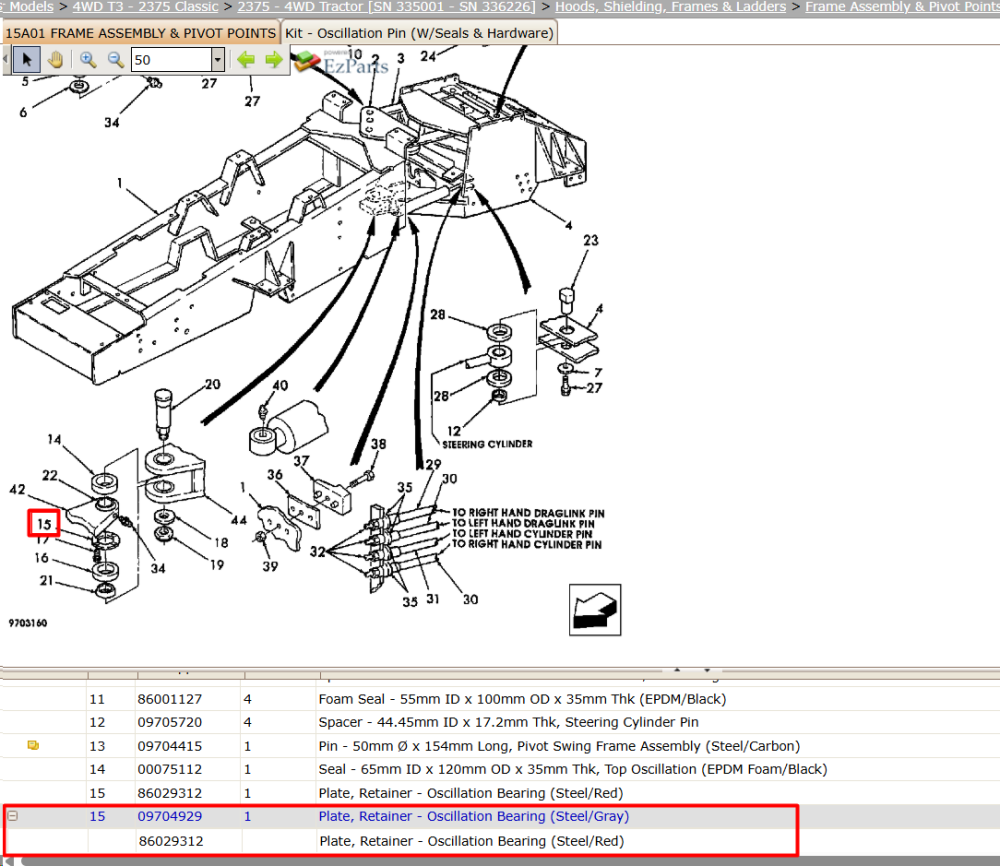Select part number 86001127
1000x866 pixels.
click(x=170, y=699)
